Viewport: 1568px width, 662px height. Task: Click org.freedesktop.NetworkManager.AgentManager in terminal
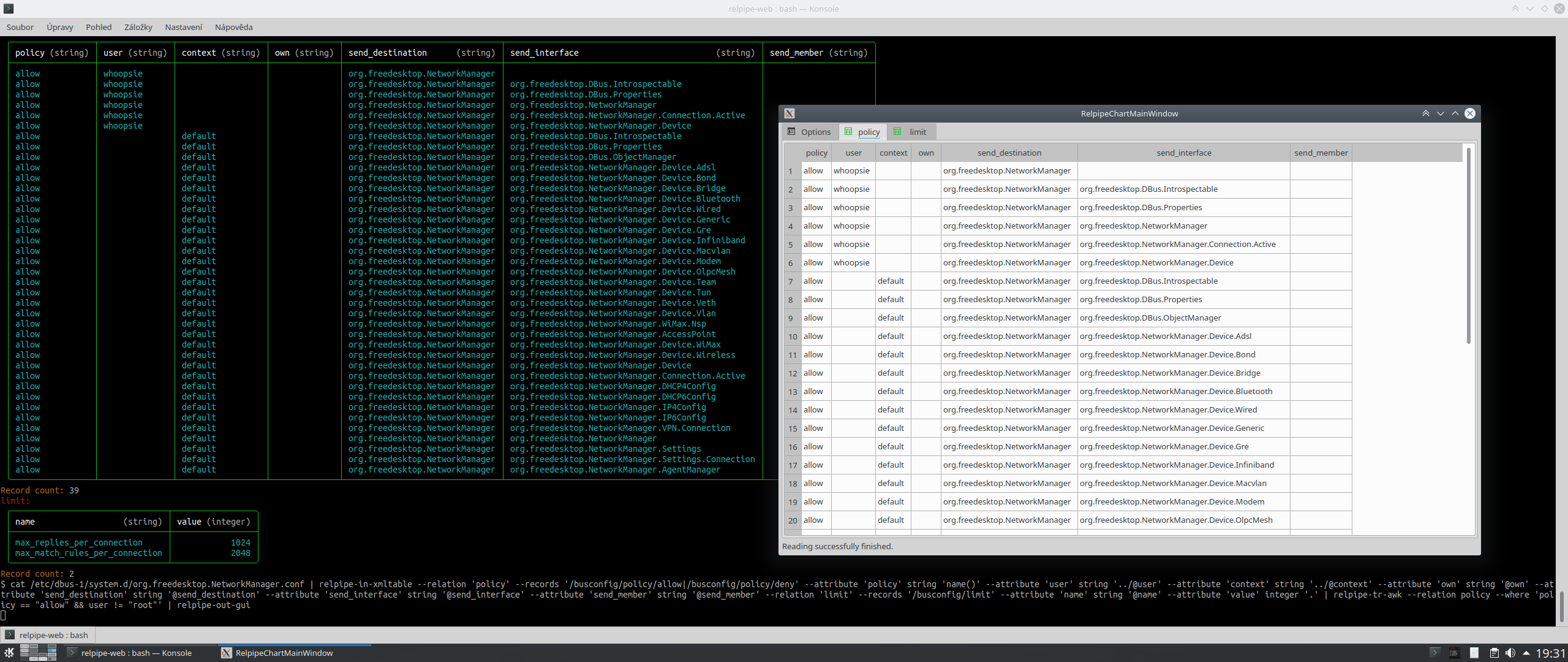pyautogui.click(x=615, y=470)
